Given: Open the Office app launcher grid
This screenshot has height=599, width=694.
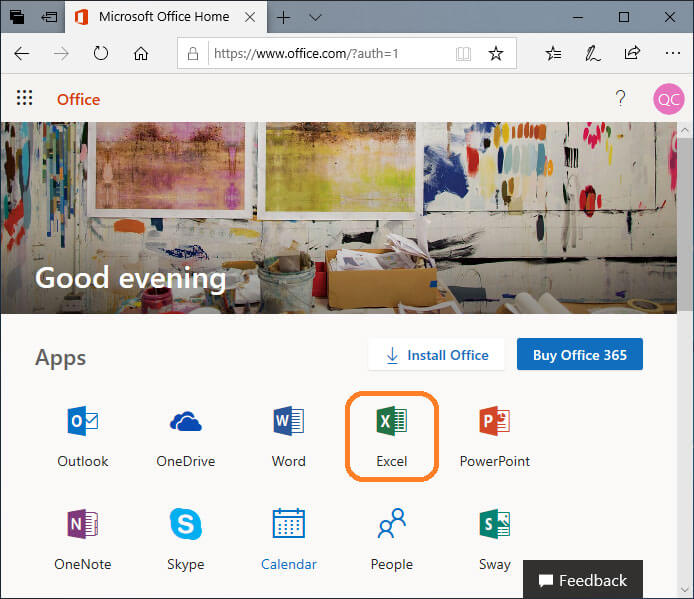Looking at the screenshot, I should point(24,98).
